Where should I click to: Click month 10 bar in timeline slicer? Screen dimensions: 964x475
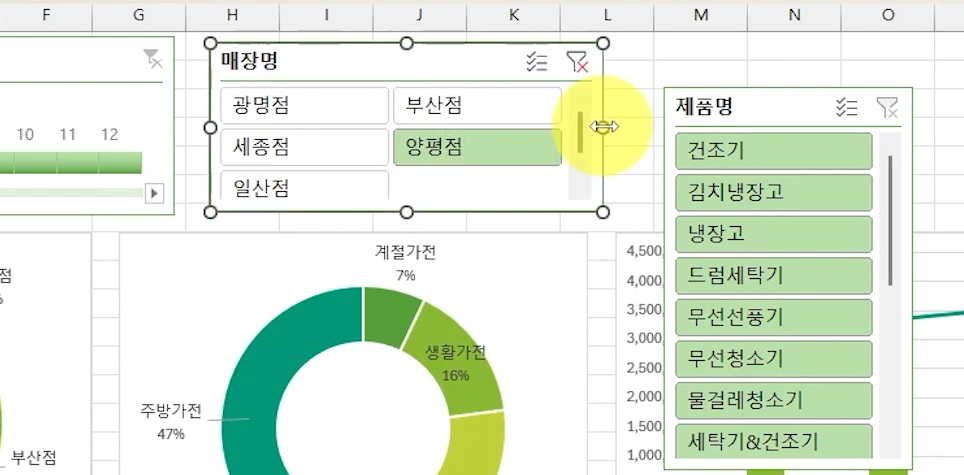click(x=36, y=163)
